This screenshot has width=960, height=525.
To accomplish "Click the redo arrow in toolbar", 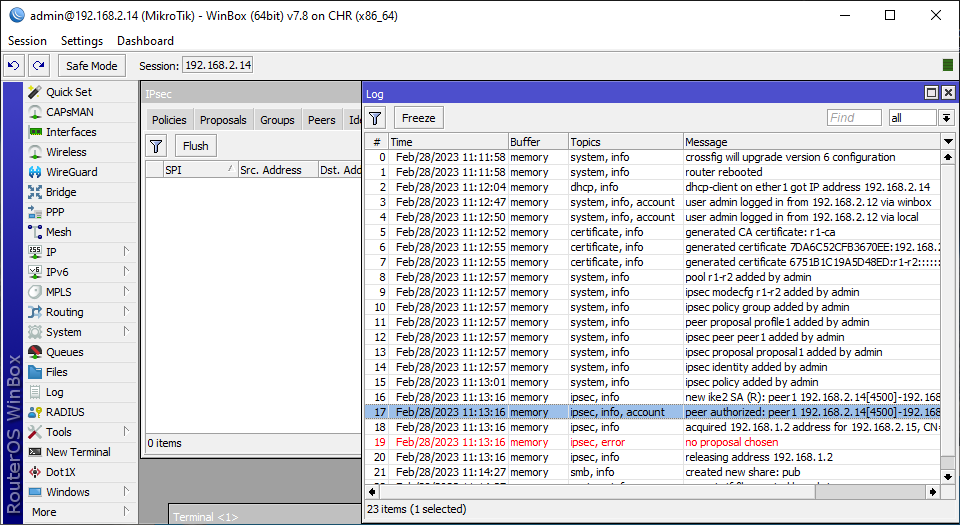I will (39, 65).
